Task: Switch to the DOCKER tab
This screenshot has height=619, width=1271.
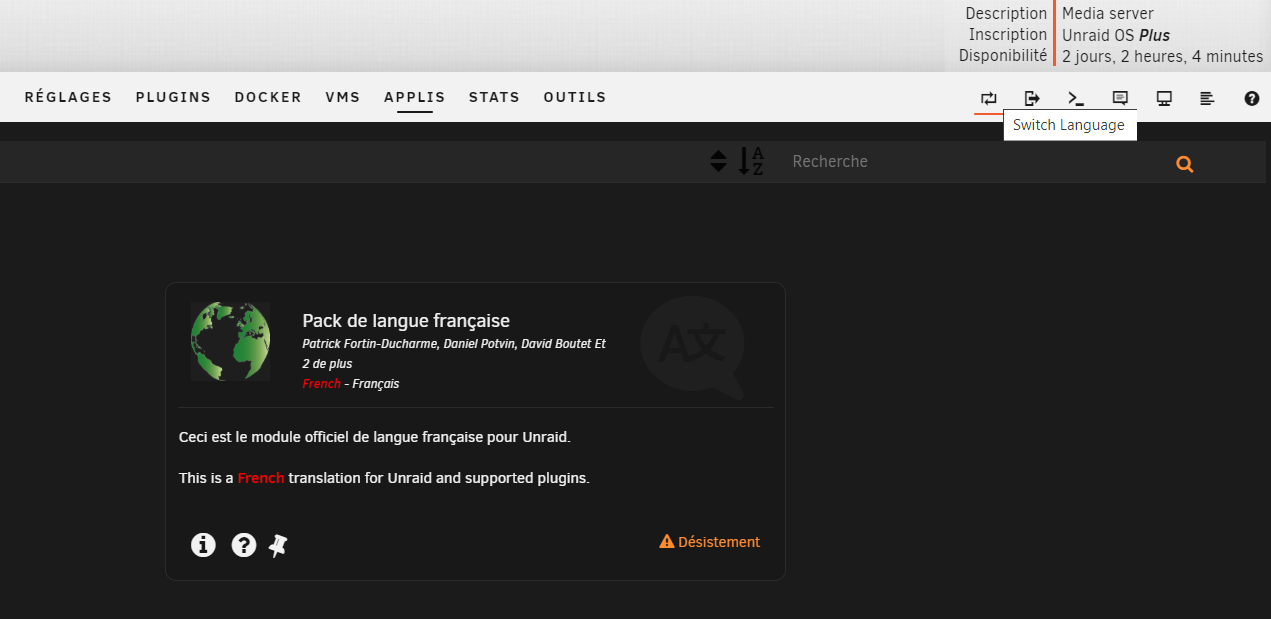Action: click(x=268, y=98)
